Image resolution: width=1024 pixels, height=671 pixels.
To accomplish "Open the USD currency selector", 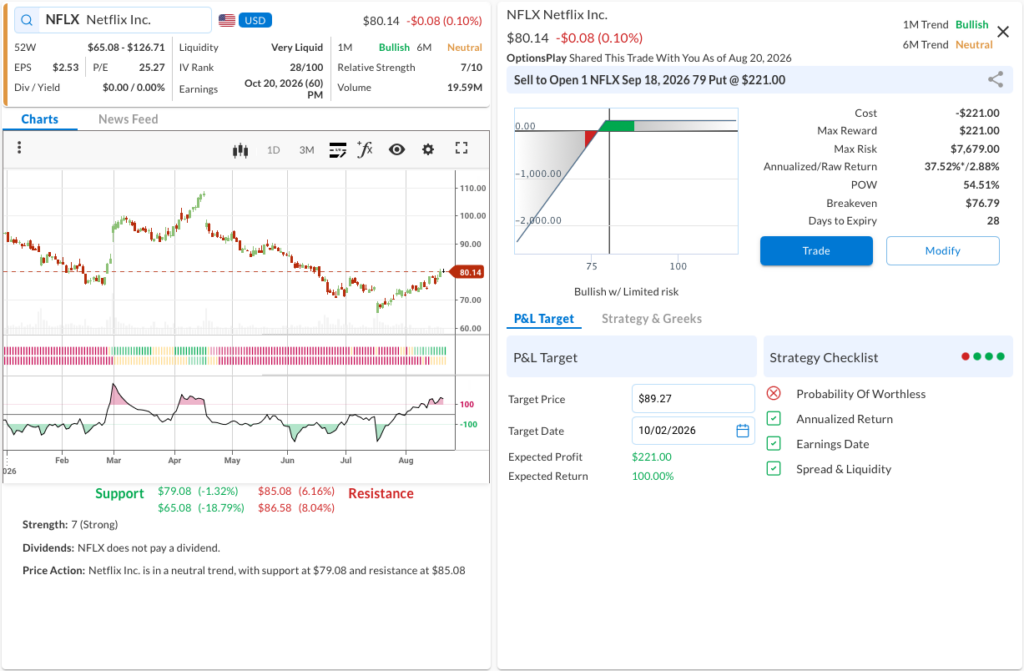I will (x=255, y=20).
